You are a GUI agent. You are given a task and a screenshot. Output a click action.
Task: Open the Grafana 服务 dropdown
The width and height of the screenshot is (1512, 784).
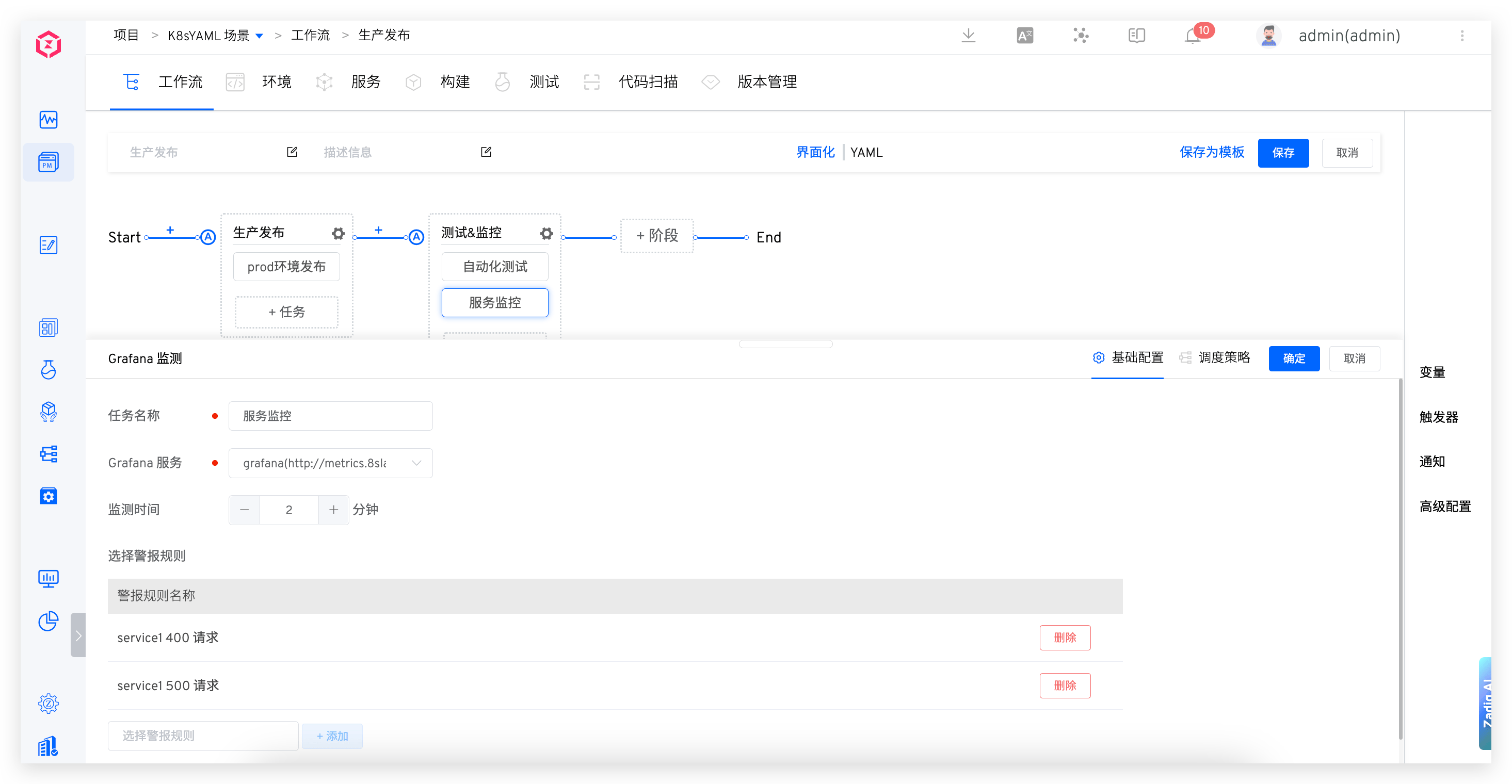point(330,463)
